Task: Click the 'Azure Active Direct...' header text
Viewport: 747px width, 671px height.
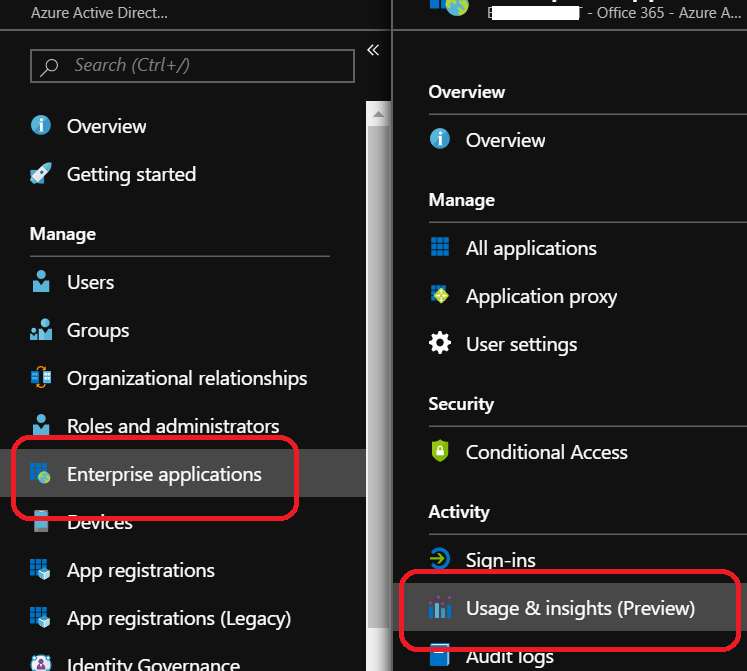Action: 99,13
